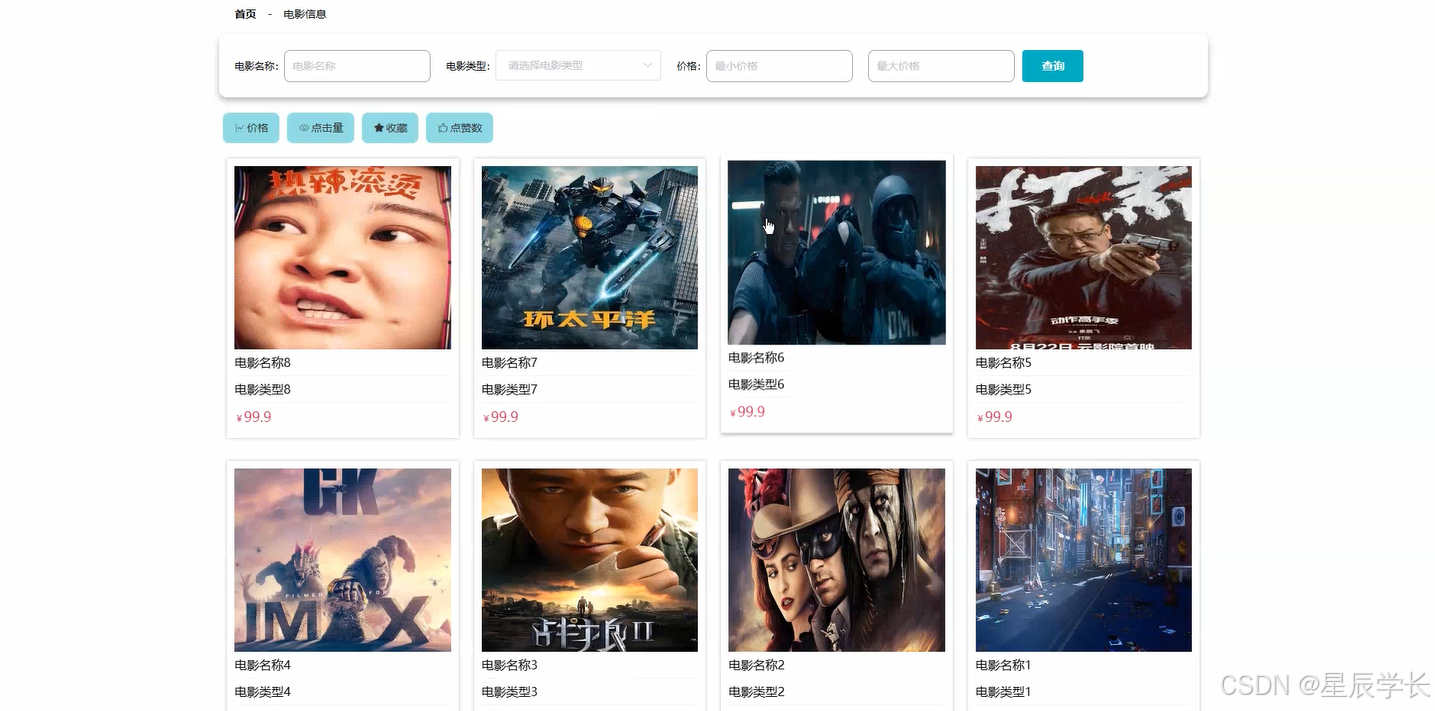Click the title text 电影名称8

pos(263,363)
